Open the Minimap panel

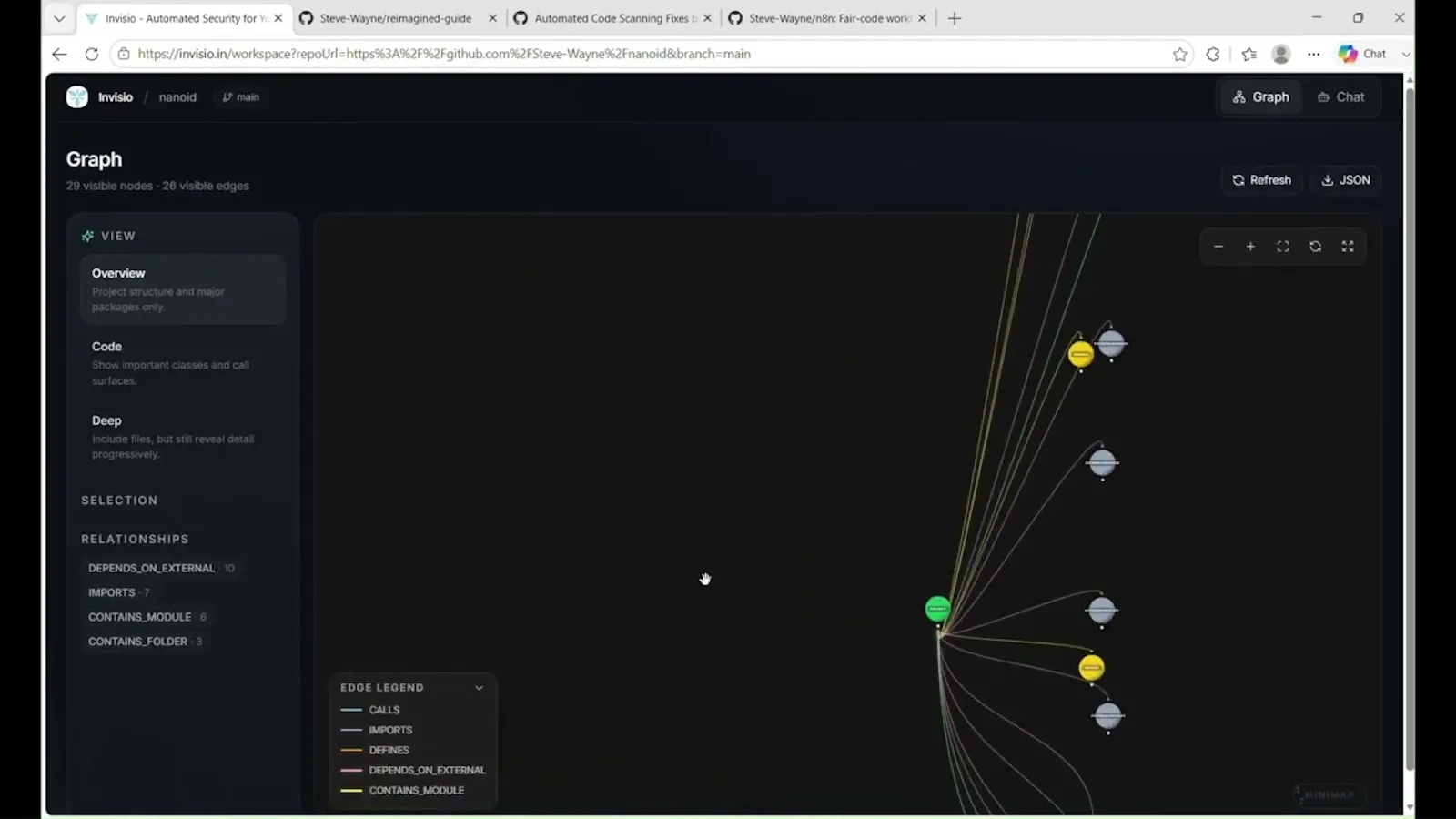tap(1329, 794)
